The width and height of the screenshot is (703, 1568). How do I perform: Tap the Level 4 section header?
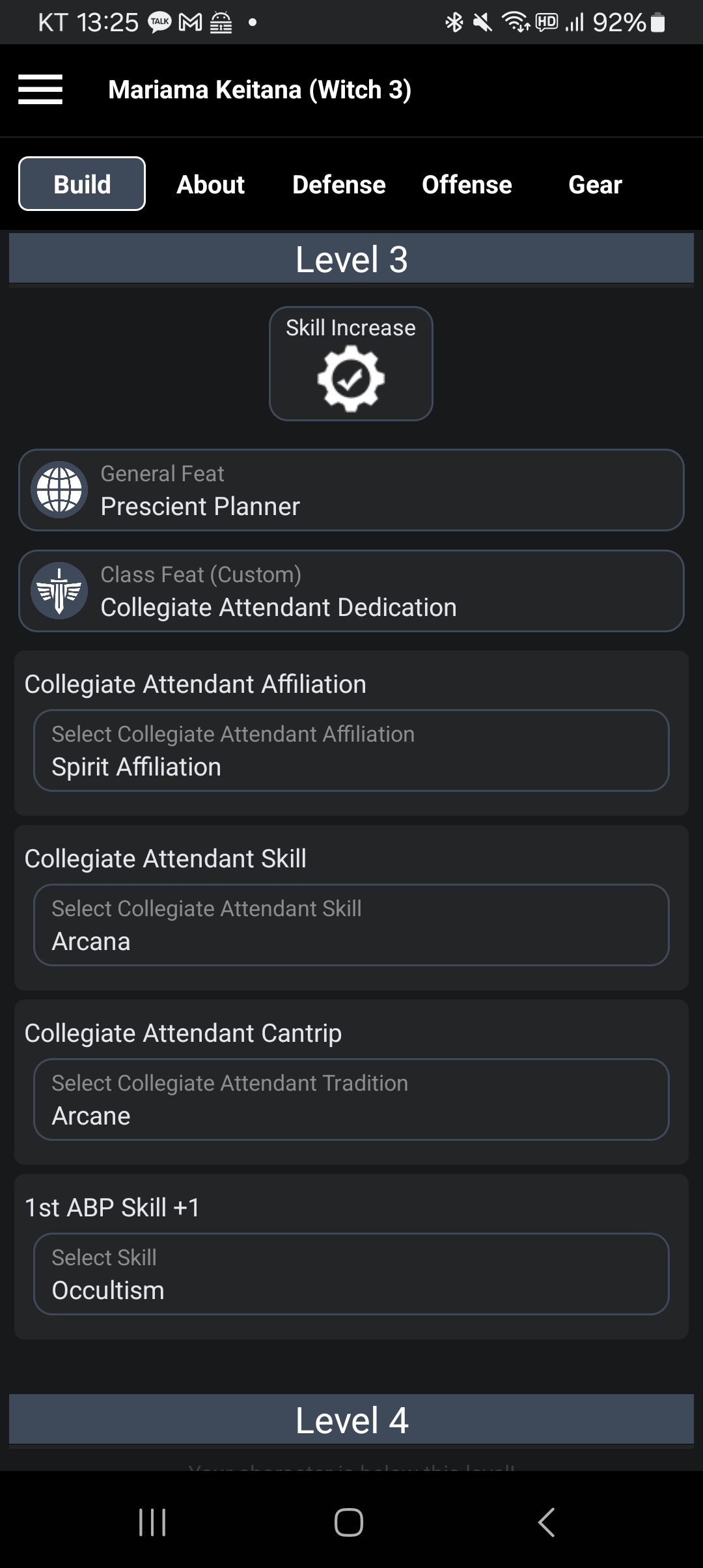[351, 1420]
